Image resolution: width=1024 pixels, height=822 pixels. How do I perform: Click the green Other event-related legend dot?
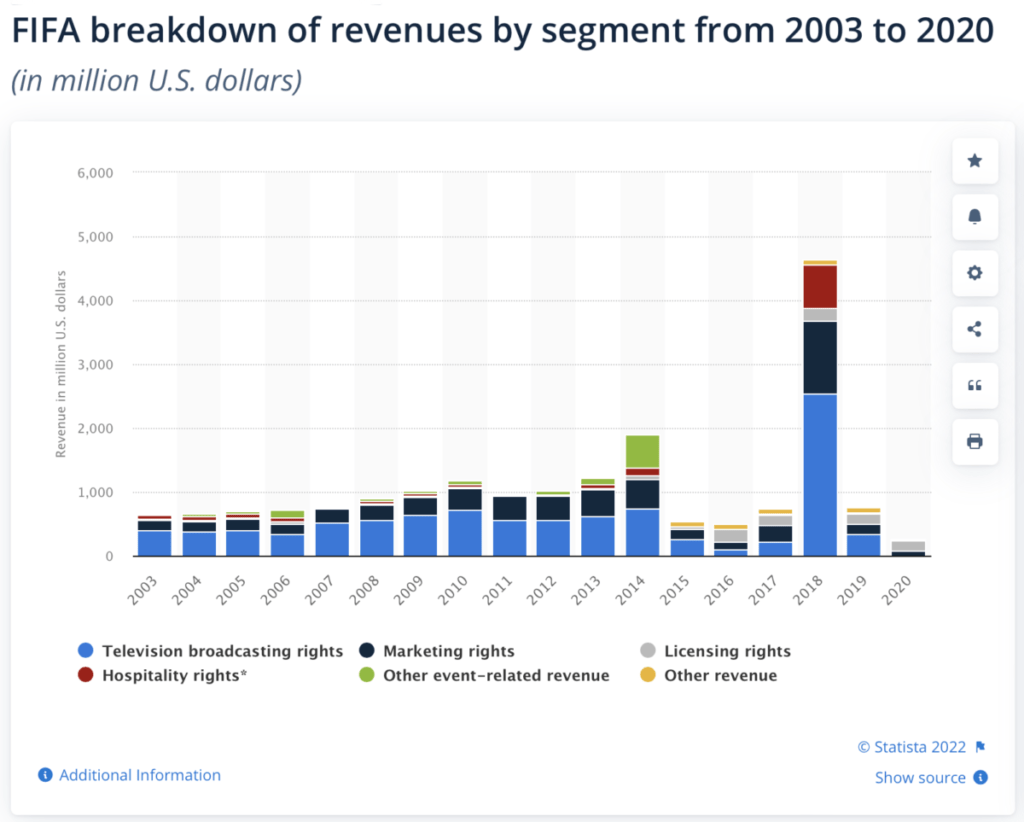(x=367, y=674)
